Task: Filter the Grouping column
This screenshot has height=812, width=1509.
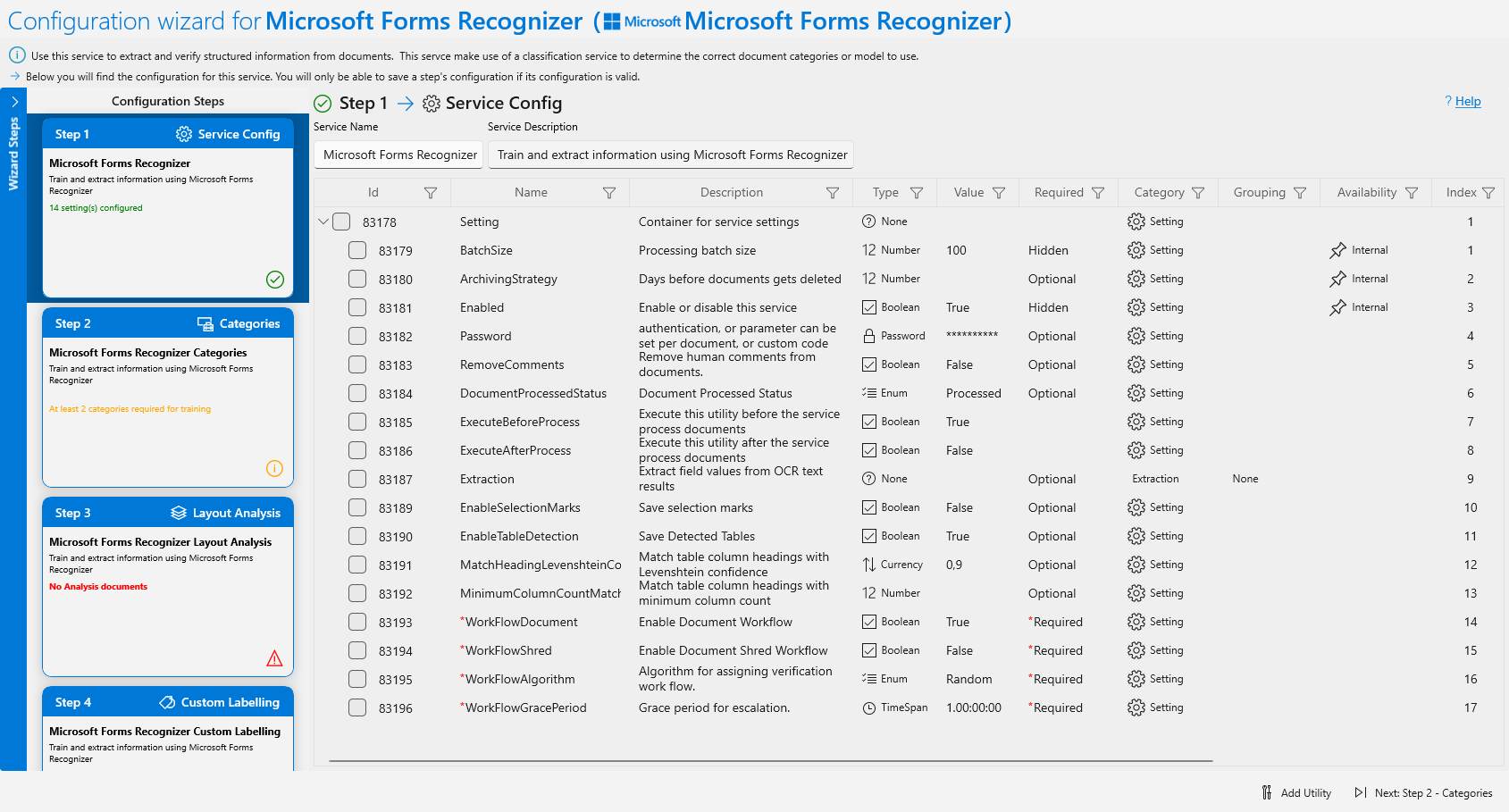Action: pos(1300,193)
